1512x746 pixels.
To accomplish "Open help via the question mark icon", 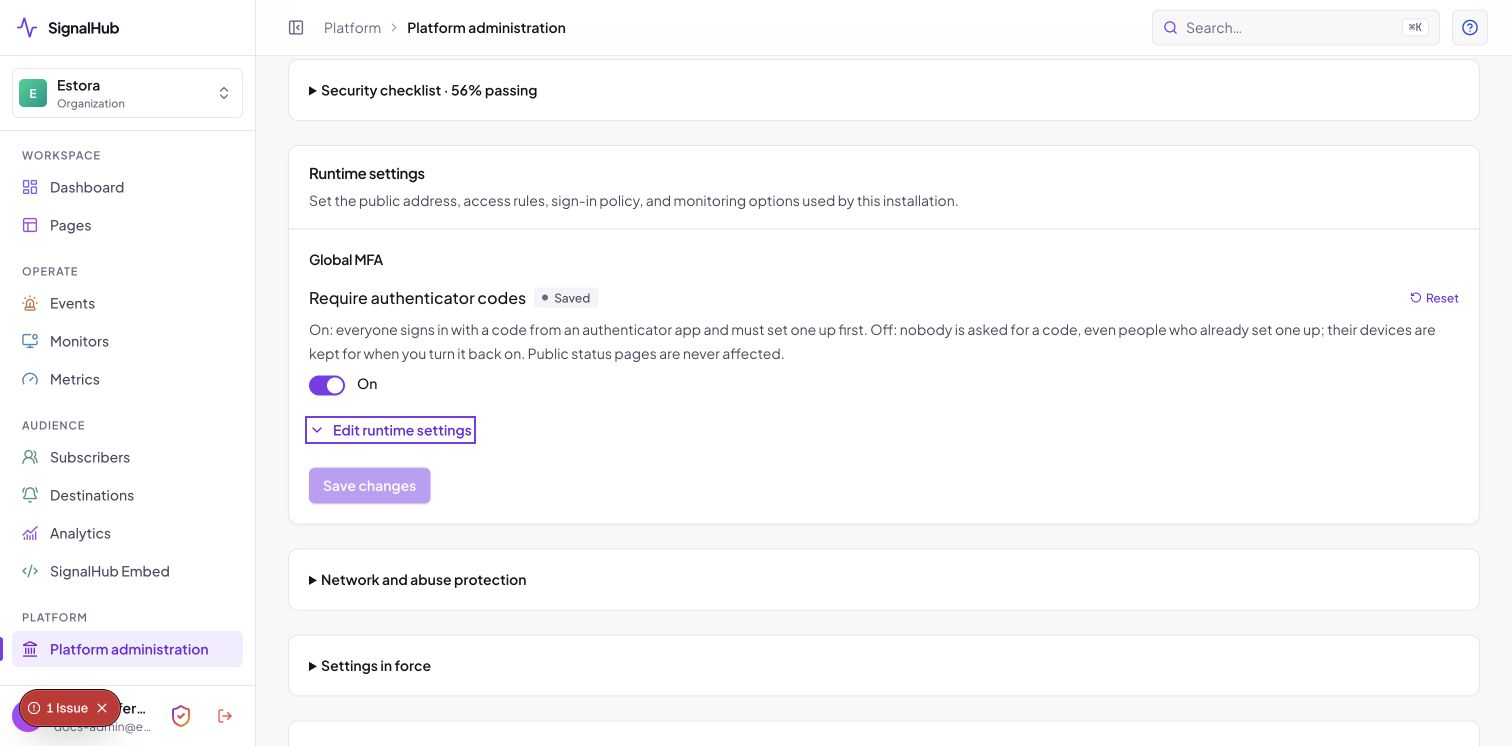I will pos(1470,28).
